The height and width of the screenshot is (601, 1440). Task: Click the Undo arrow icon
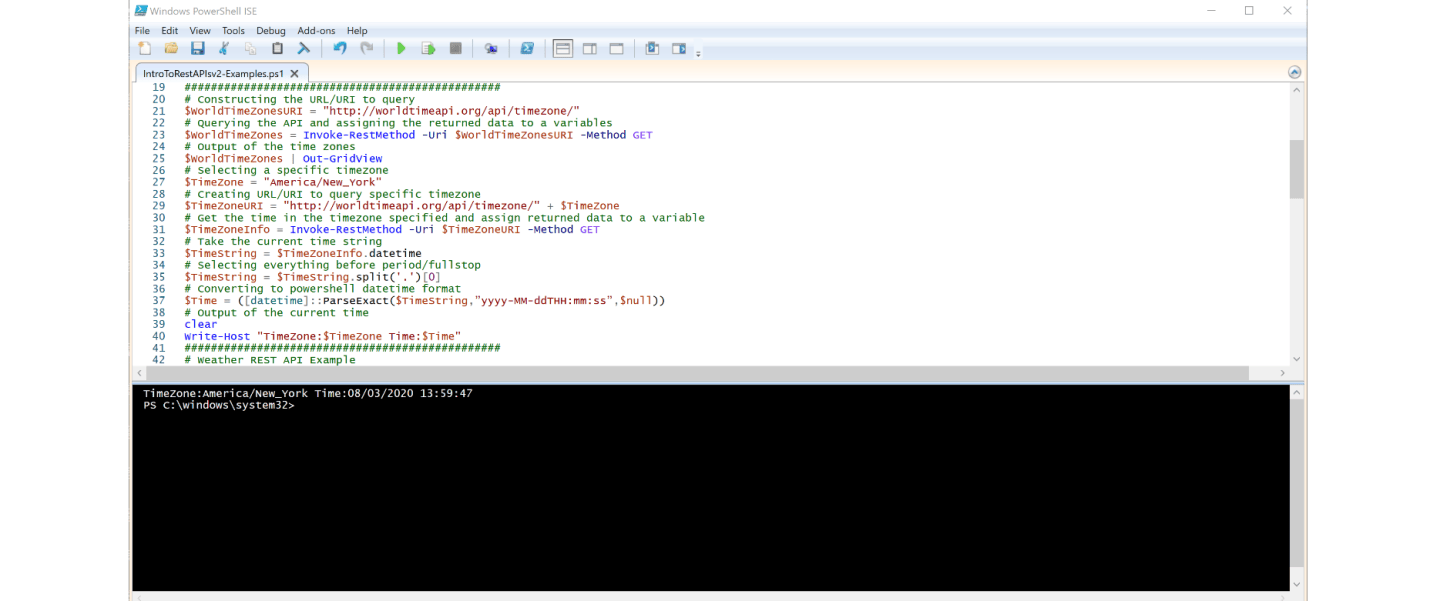coord(340,48)
